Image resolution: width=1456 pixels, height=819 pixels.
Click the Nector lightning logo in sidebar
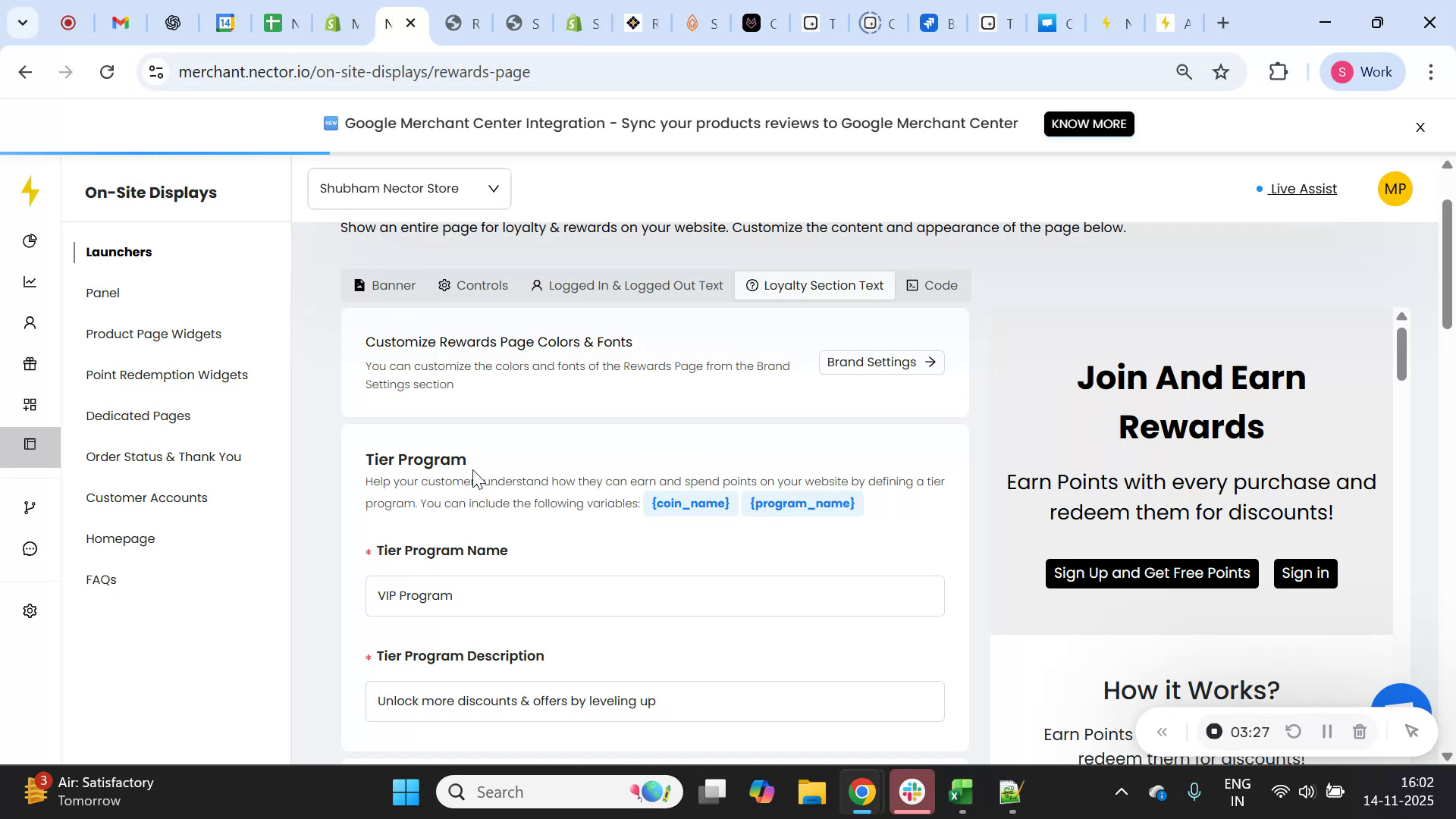pos(30,192)
